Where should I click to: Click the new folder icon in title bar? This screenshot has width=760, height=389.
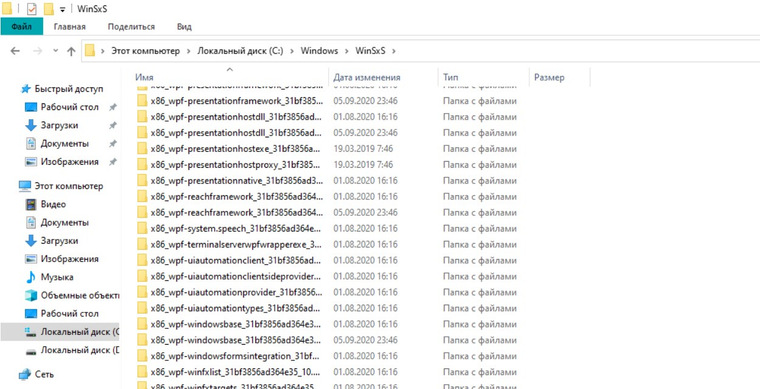[x=48, y=9]
